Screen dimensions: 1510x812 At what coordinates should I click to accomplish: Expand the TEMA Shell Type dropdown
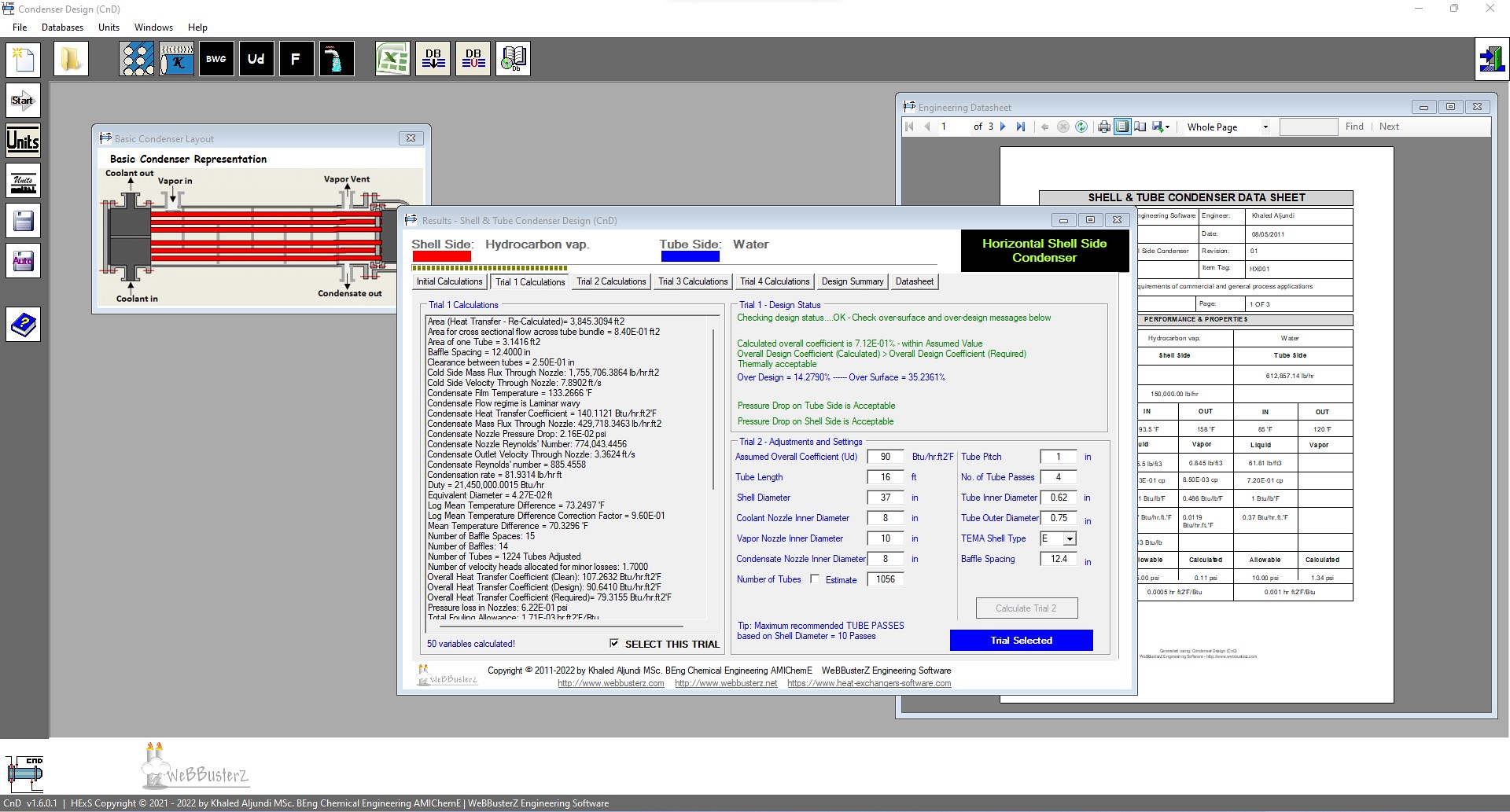click(1070, 539)
